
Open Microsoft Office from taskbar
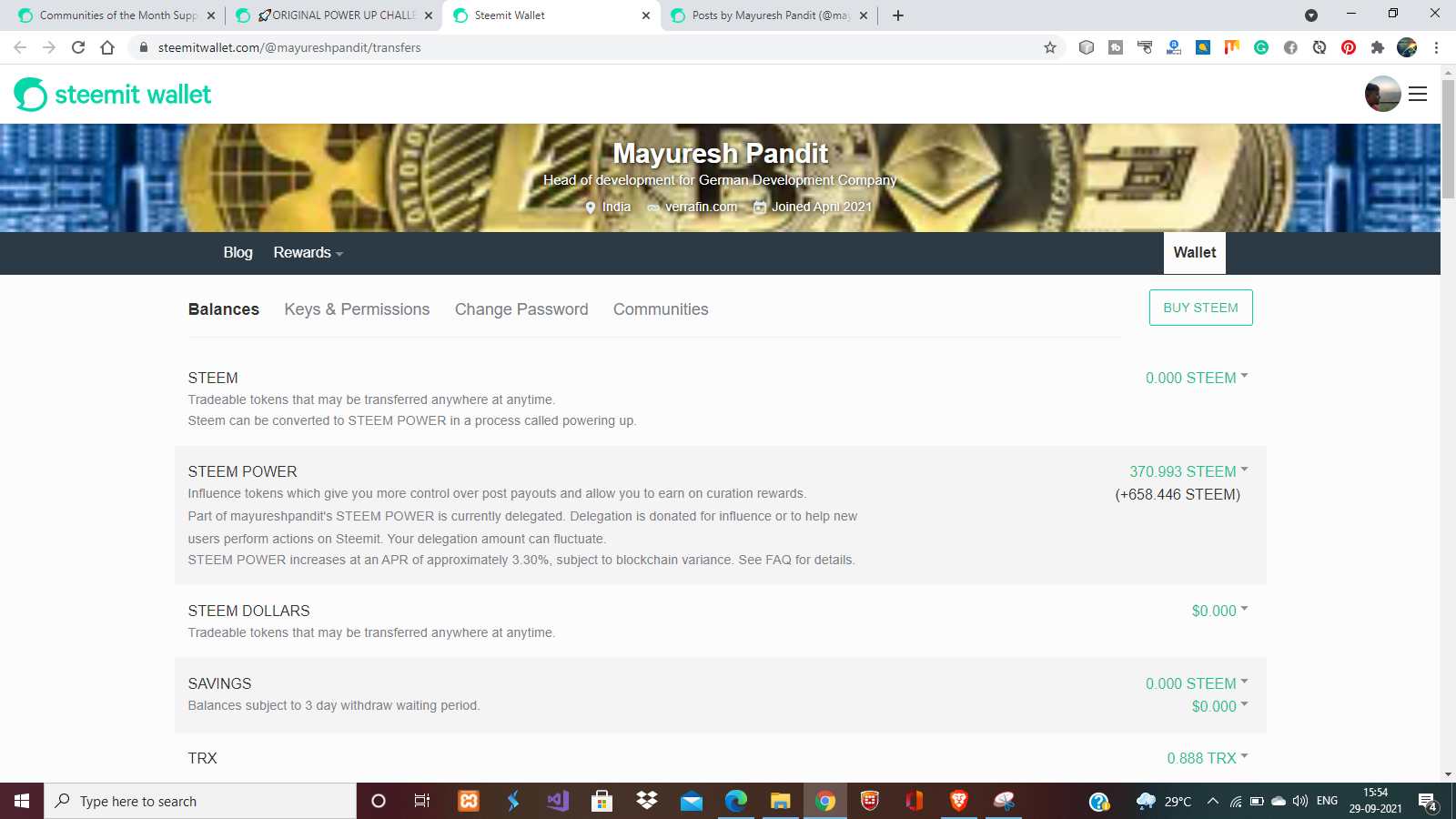coord(914,801)
